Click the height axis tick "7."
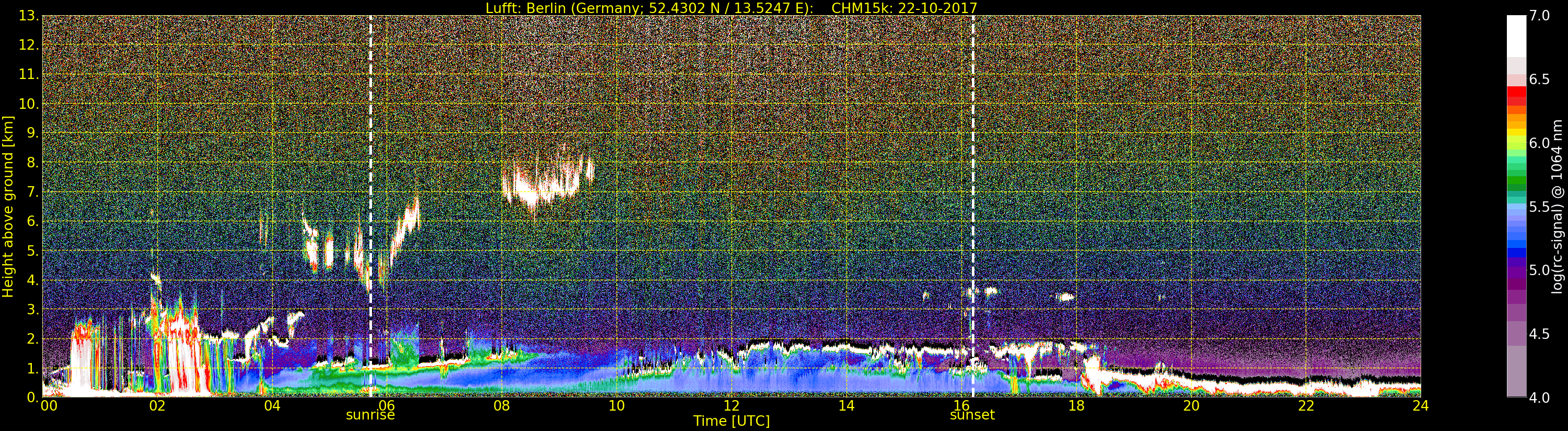This screenshot has height=431, width=1568. [x=32, y=192]
